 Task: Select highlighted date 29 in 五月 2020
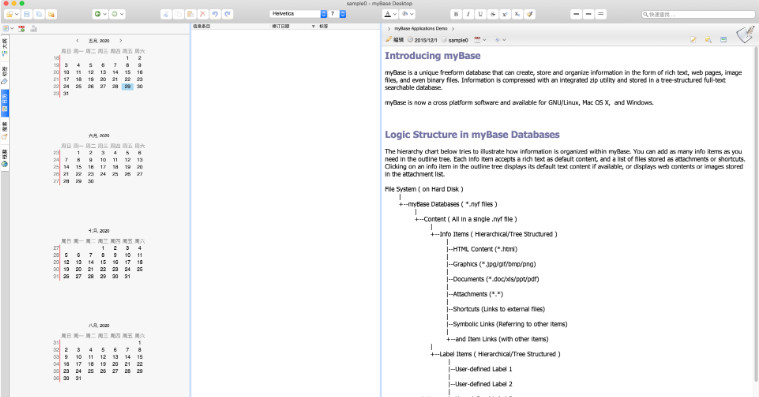[127, 86]
